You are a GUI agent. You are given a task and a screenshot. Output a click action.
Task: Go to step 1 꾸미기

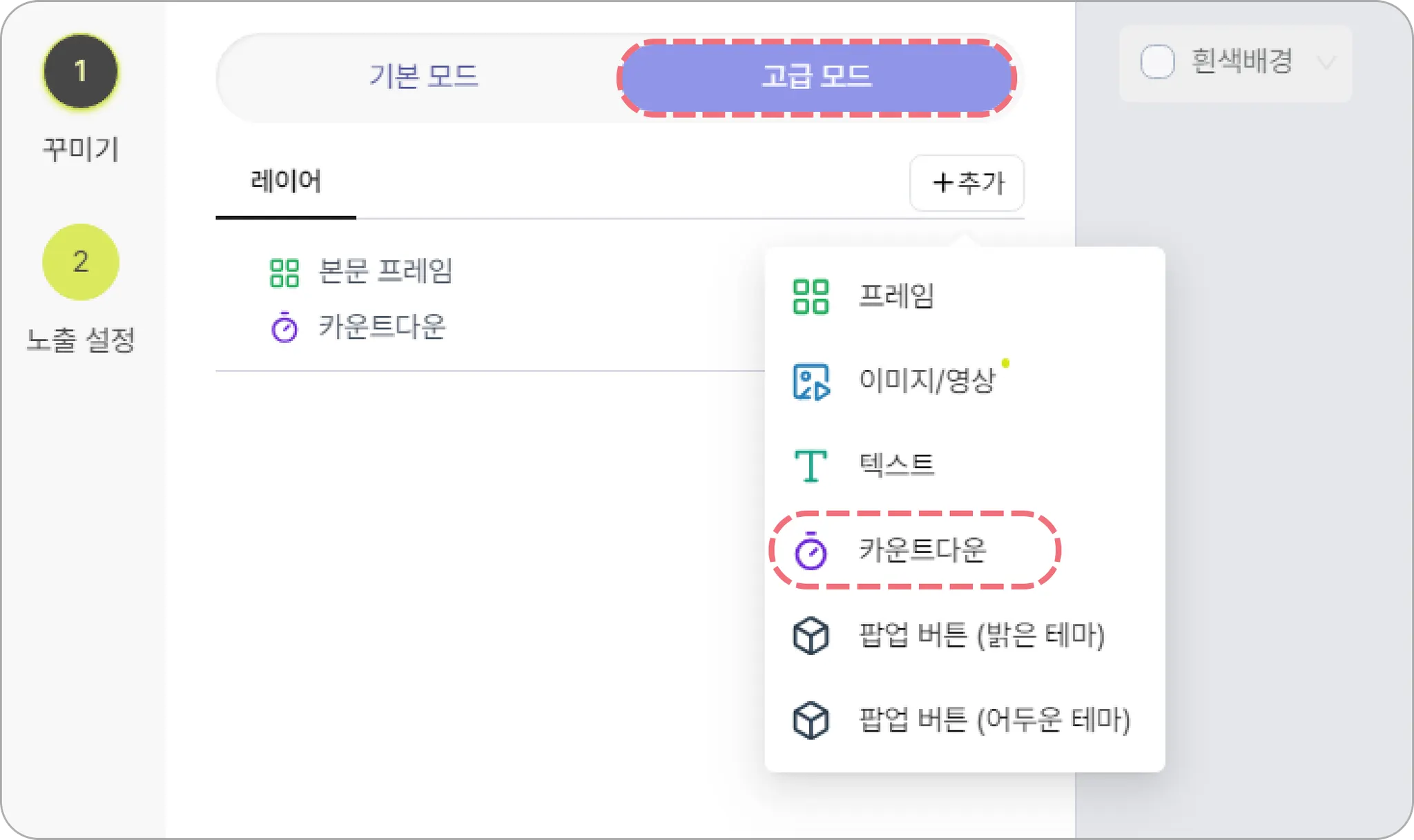pos(81,72)
